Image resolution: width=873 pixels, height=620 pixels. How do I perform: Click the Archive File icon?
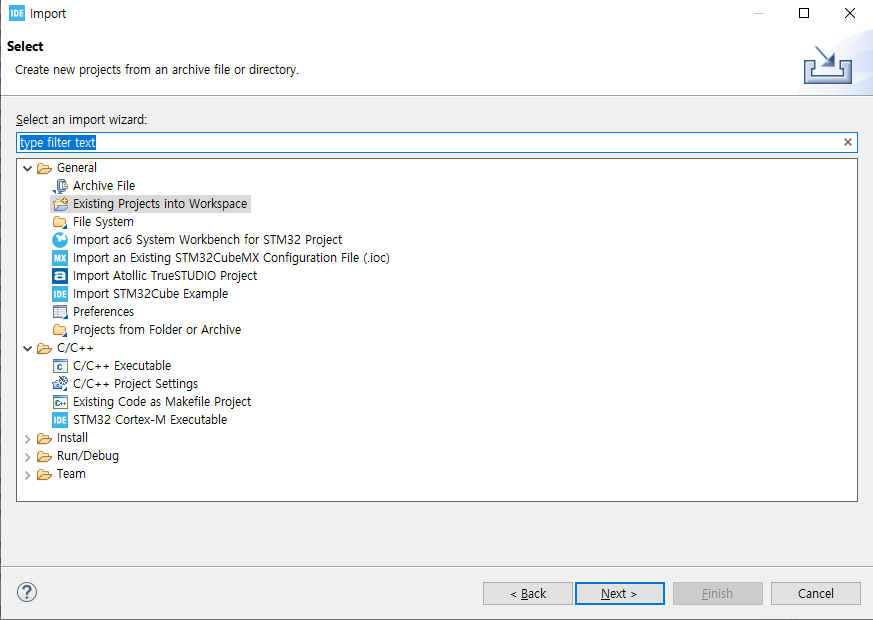pyautogui.click(x=60, y=186)
